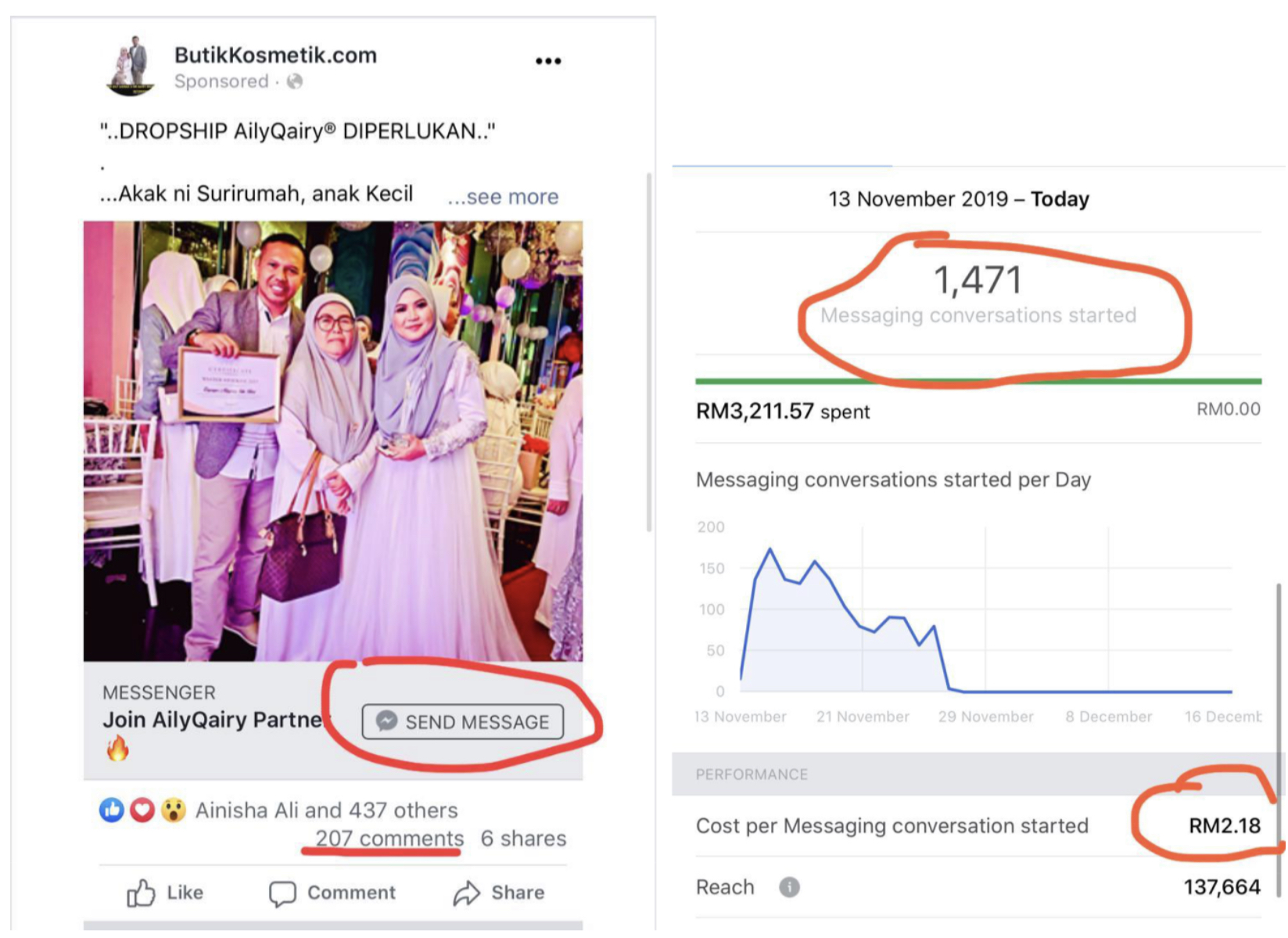Click the fire emoji below ad headline

[x=117, y=749]
